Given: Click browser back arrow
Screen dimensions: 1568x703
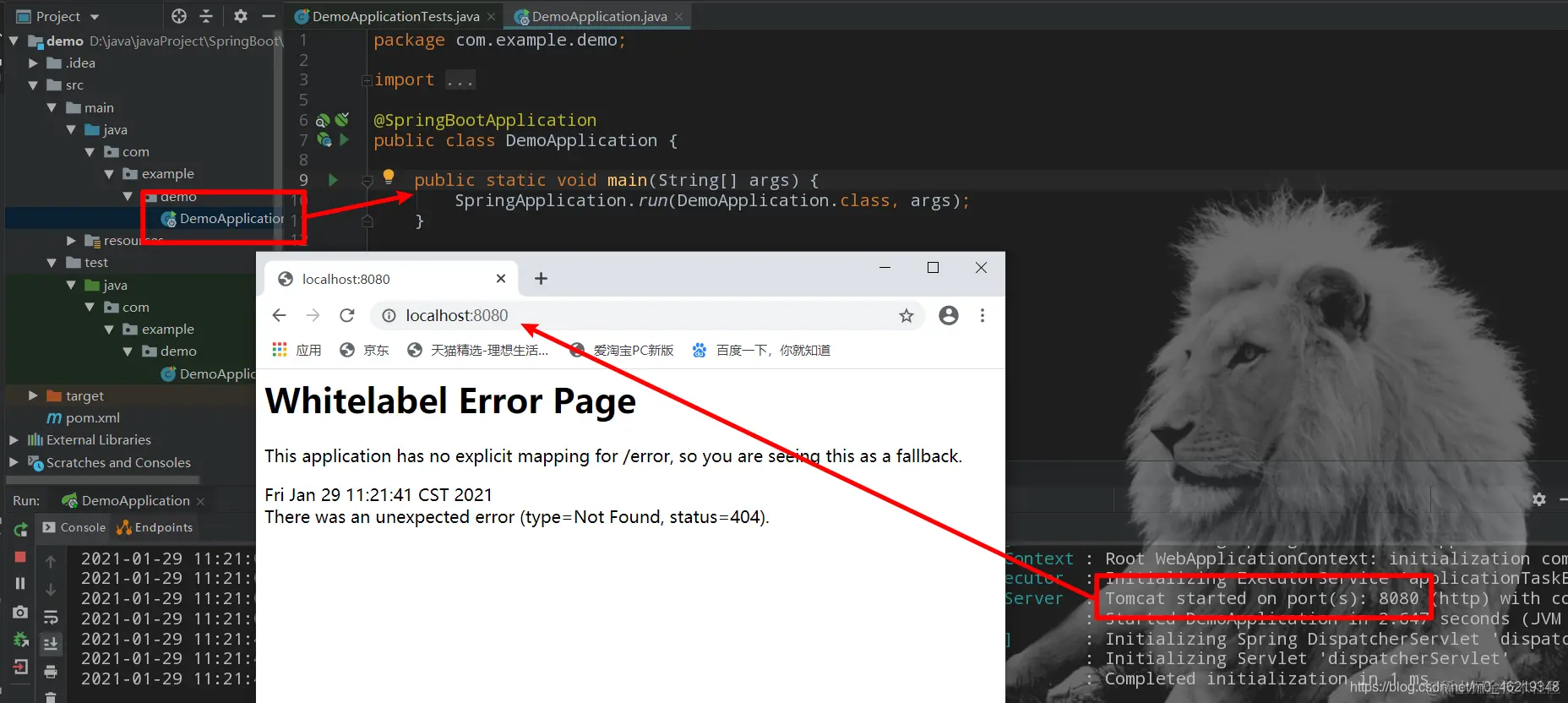Looking at the screenshot, I should [x=279, y=315].
